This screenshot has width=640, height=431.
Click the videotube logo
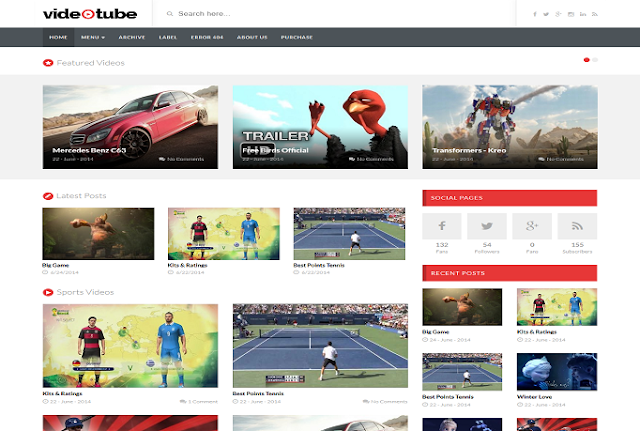(90, 14)
